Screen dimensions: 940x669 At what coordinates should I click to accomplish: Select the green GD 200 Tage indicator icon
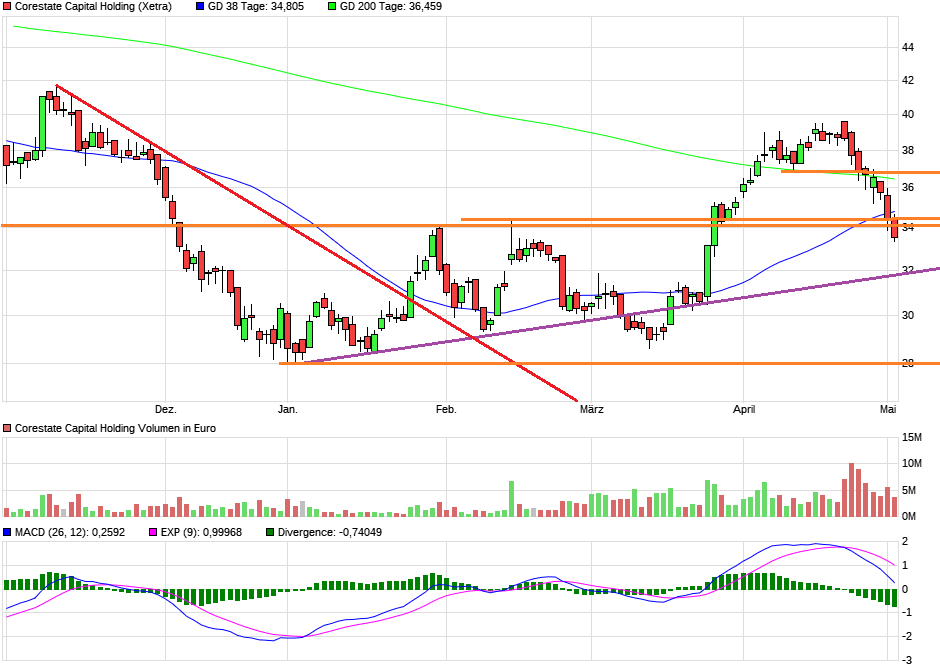coord(330,8)
